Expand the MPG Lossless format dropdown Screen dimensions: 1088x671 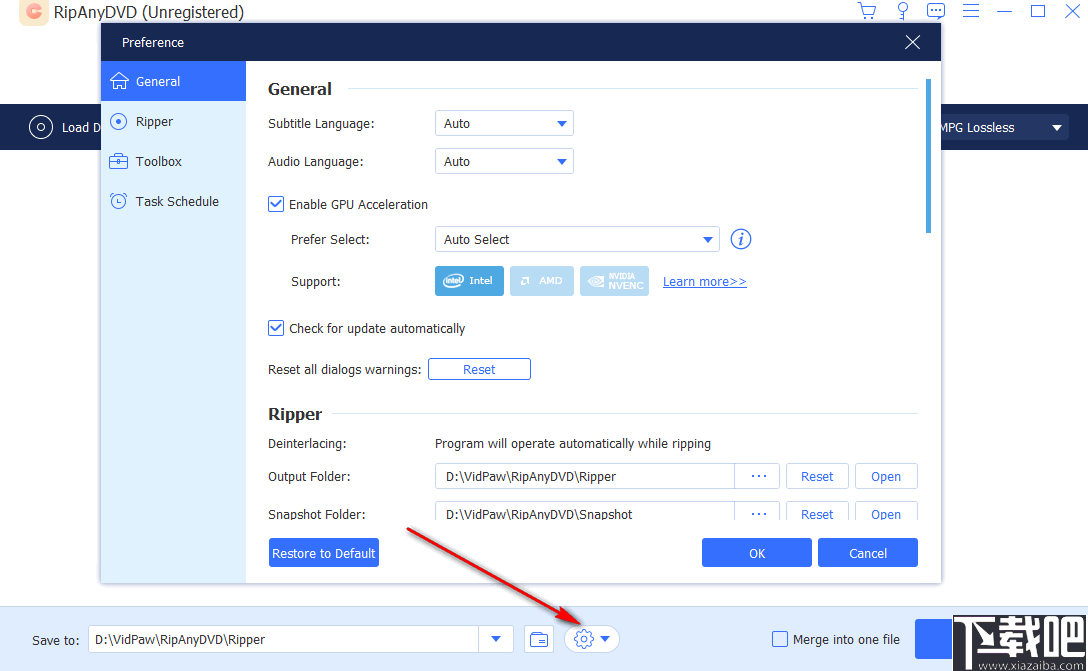tap(1056, 128)
